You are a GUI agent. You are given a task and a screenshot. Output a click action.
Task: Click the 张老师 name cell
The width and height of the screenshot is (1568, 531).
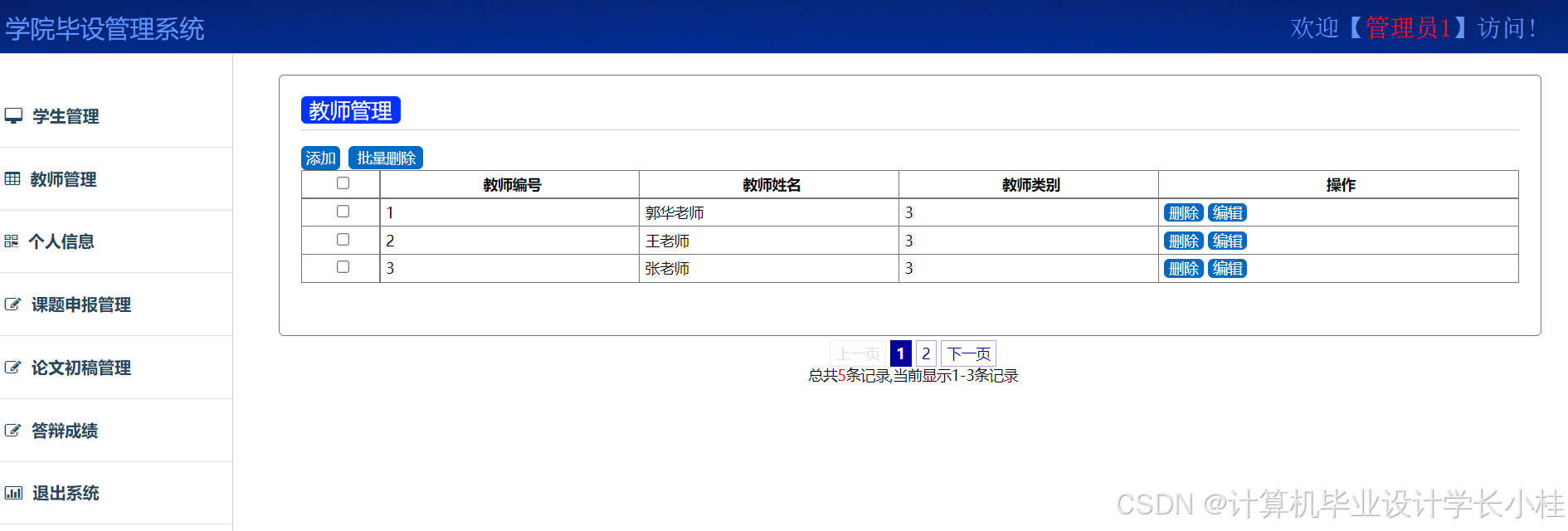pos(769,268)
